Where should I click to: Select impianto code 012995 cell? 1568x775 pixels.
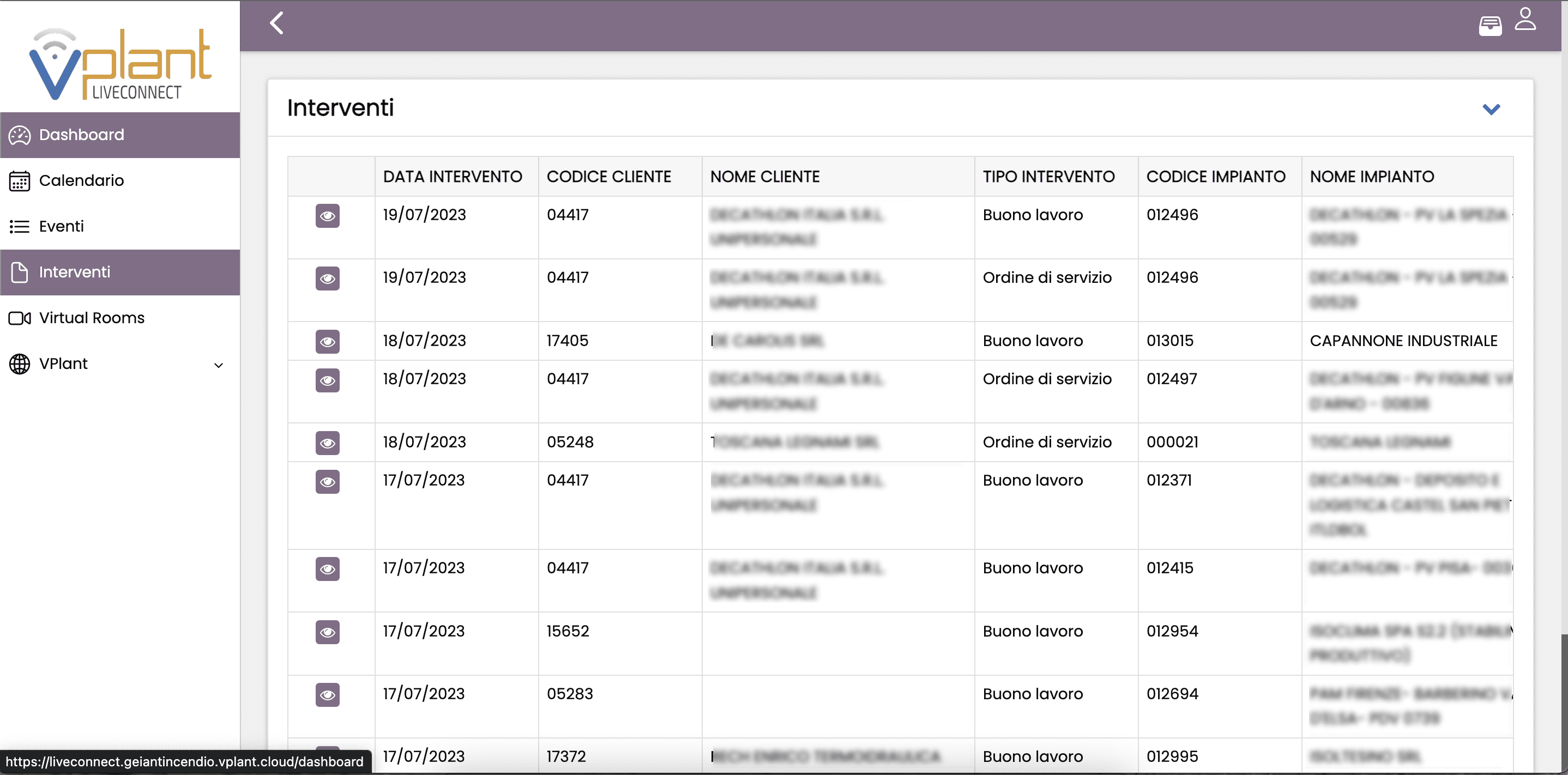[1220, 756]
